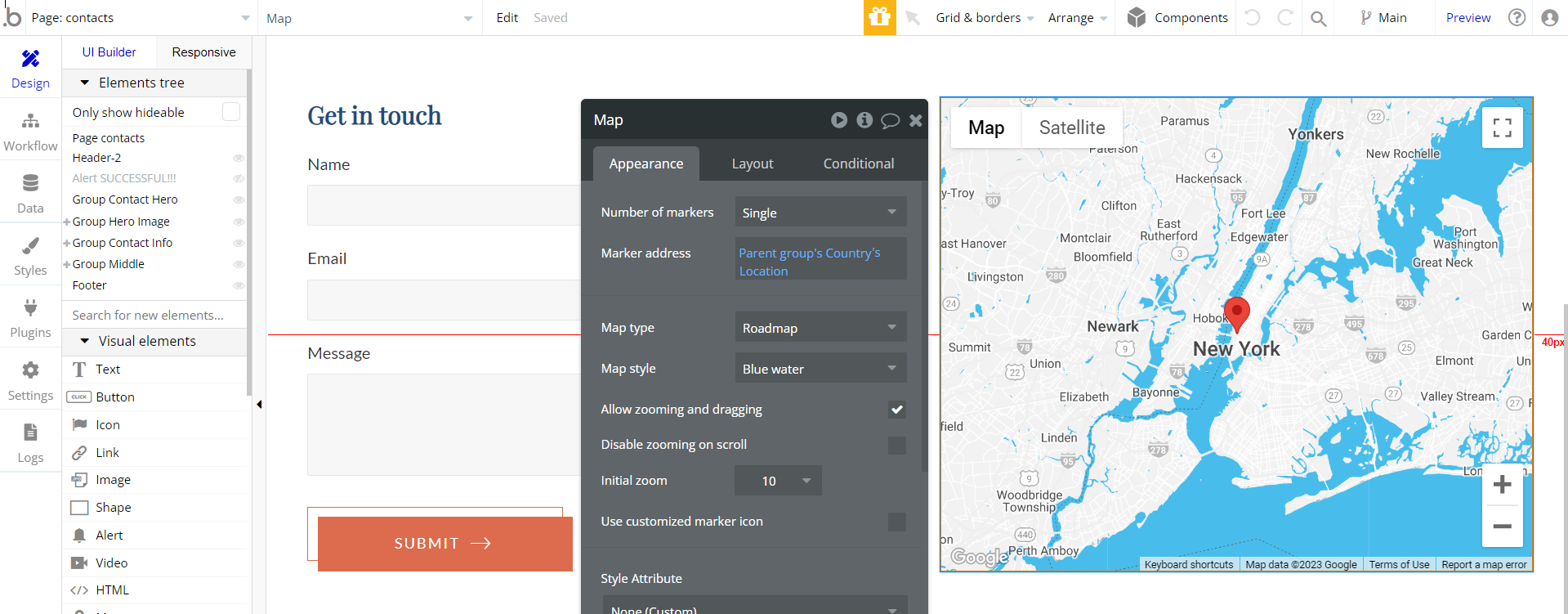
Task: Open the Design tab in sidebar
Action: [x=30, y=69]
